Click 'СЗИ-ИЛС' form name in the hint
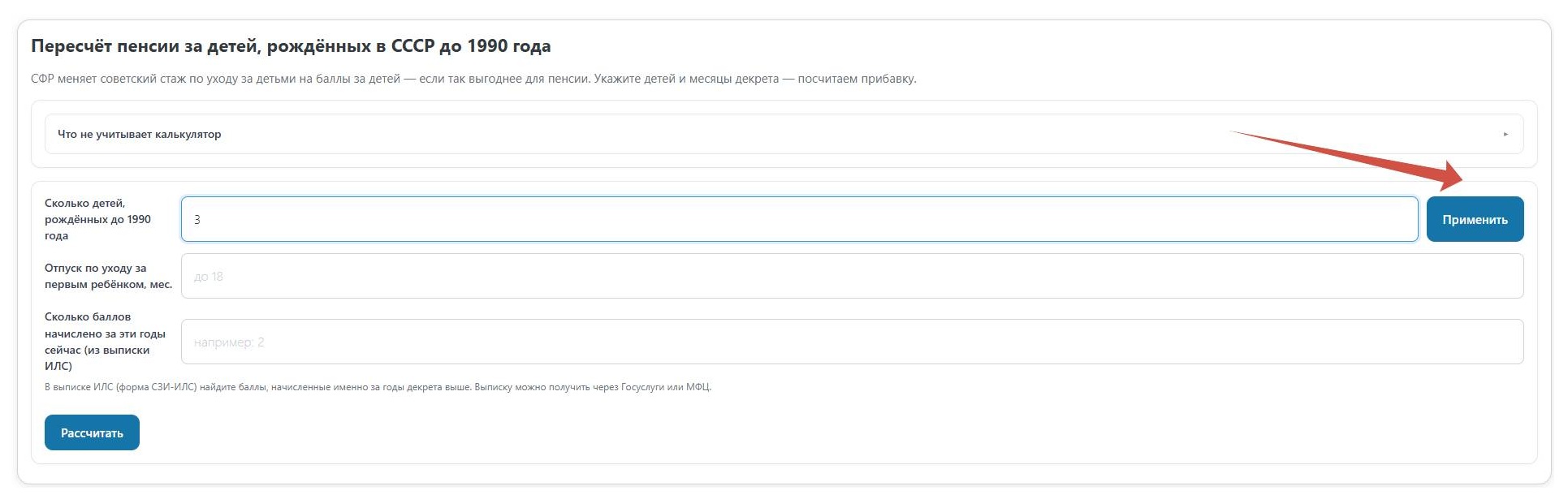Image resolution: width=1568 pixels, height=499 pixels. (x=173, y=387)
